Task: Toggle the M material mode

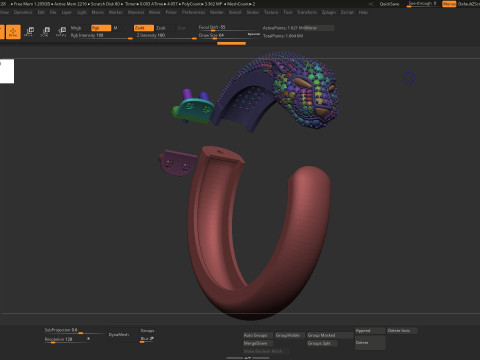Action: coord(116,28)
